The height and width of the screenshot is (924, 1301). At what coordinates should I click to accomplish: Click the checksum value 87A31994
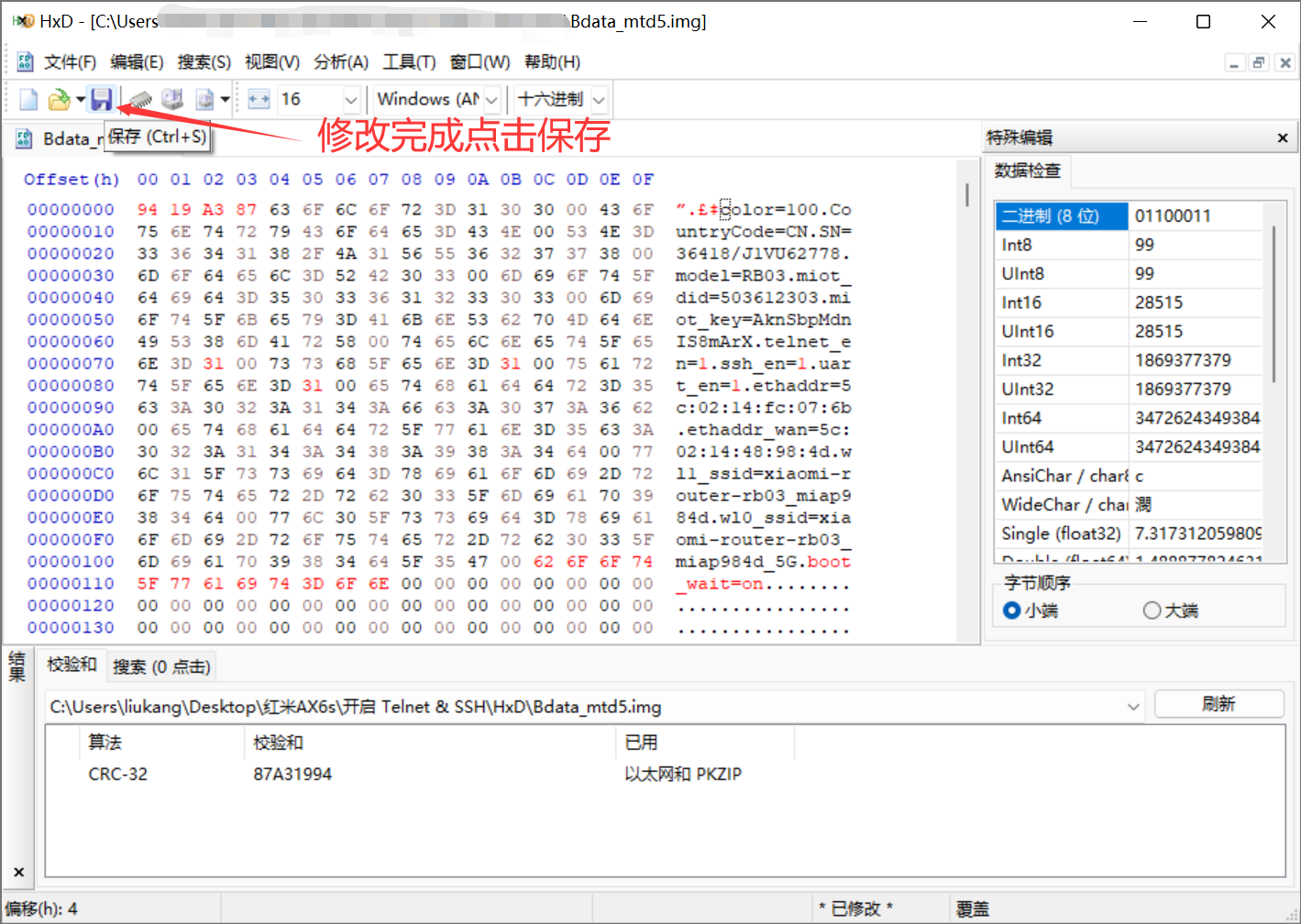click(292, 774)
